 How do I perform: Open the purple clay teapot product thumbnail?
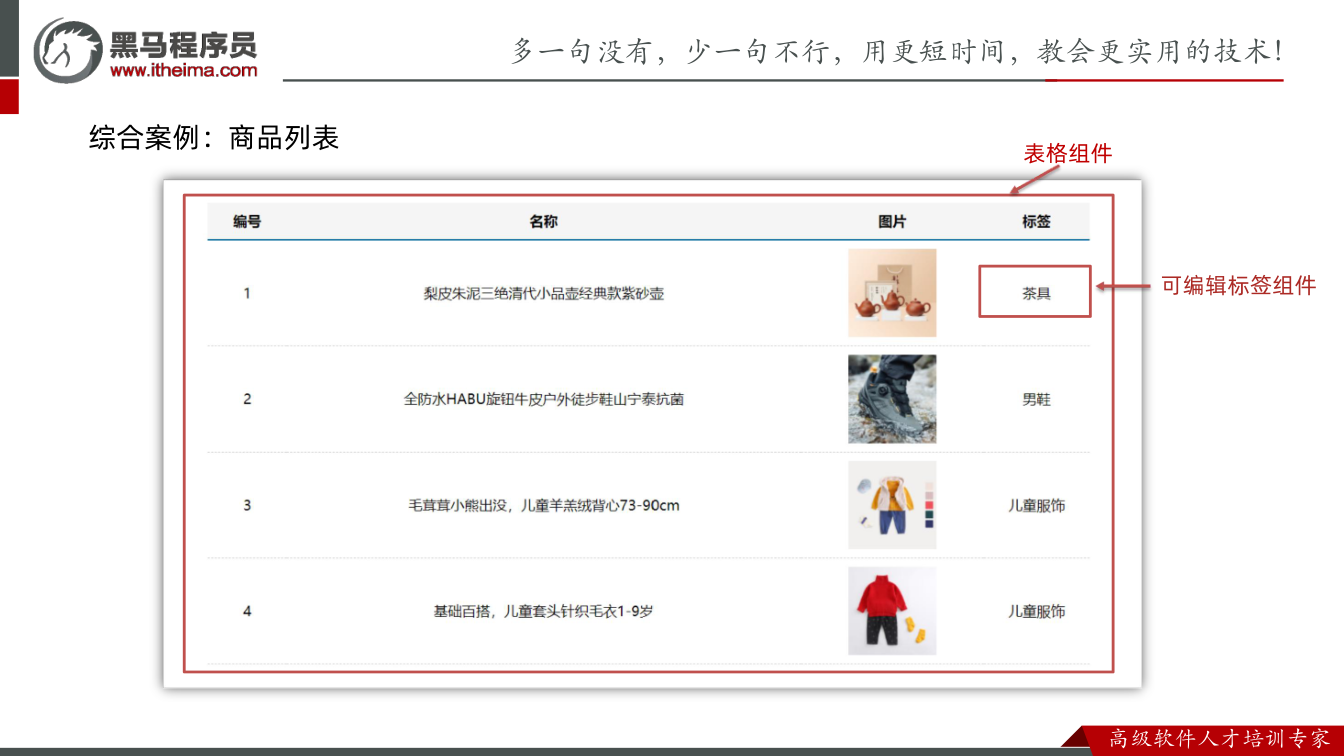[x=892, y=293]
